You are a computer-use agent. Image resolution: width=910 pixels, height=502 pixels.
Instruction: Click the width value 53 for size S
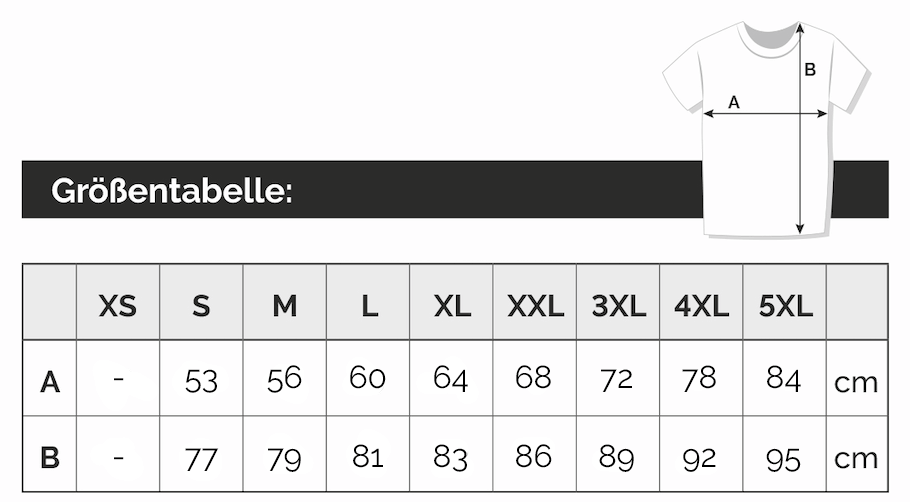coord(201,380)
